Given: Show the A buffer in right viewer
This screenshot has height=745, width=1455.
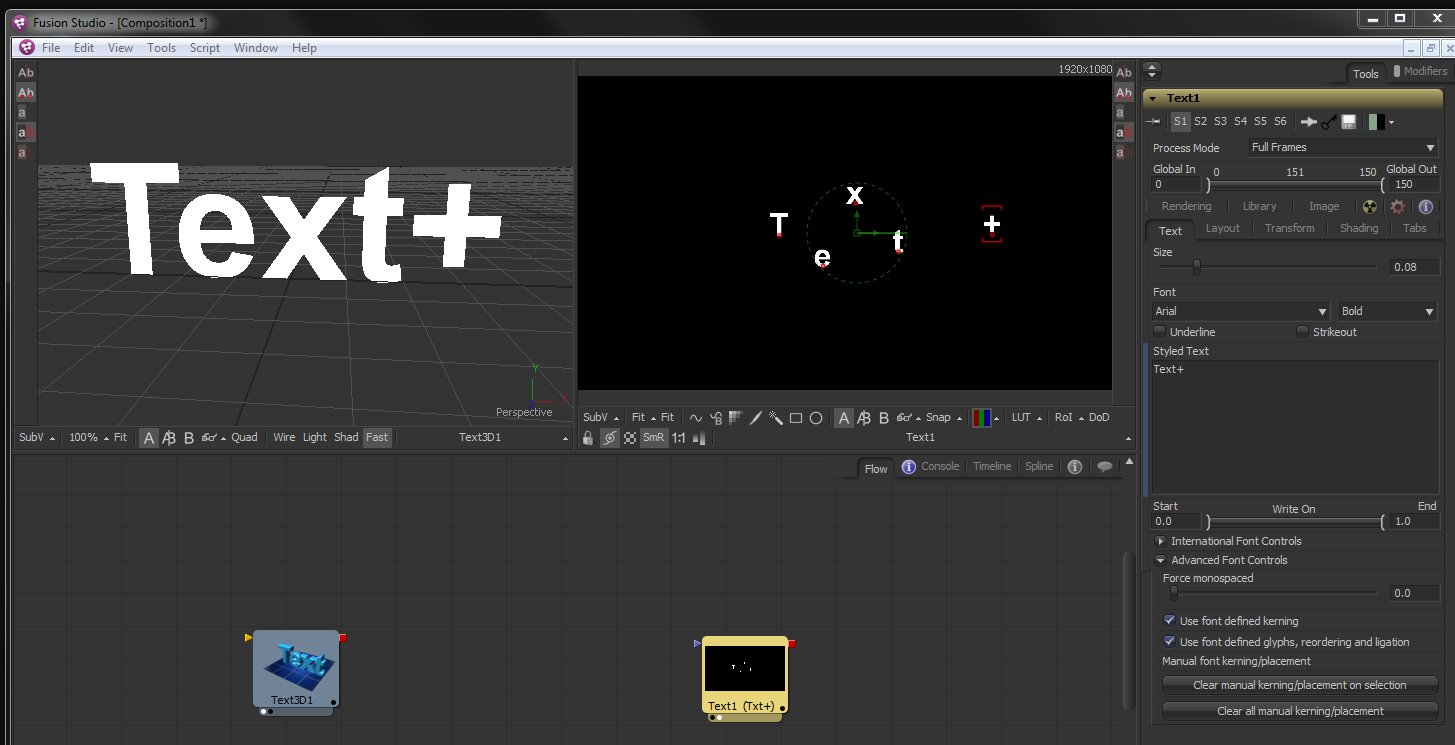Looking at the screenshot, I should tap(844, 418).
